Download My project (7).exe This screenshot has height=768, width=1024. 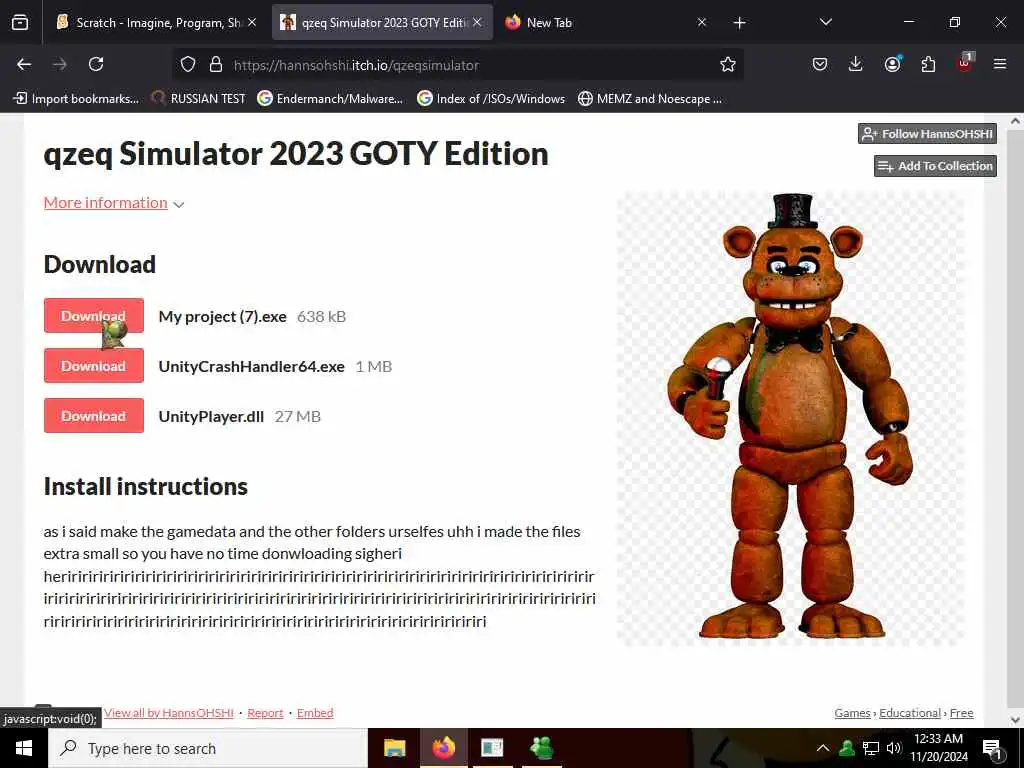[x=93, y=315]
